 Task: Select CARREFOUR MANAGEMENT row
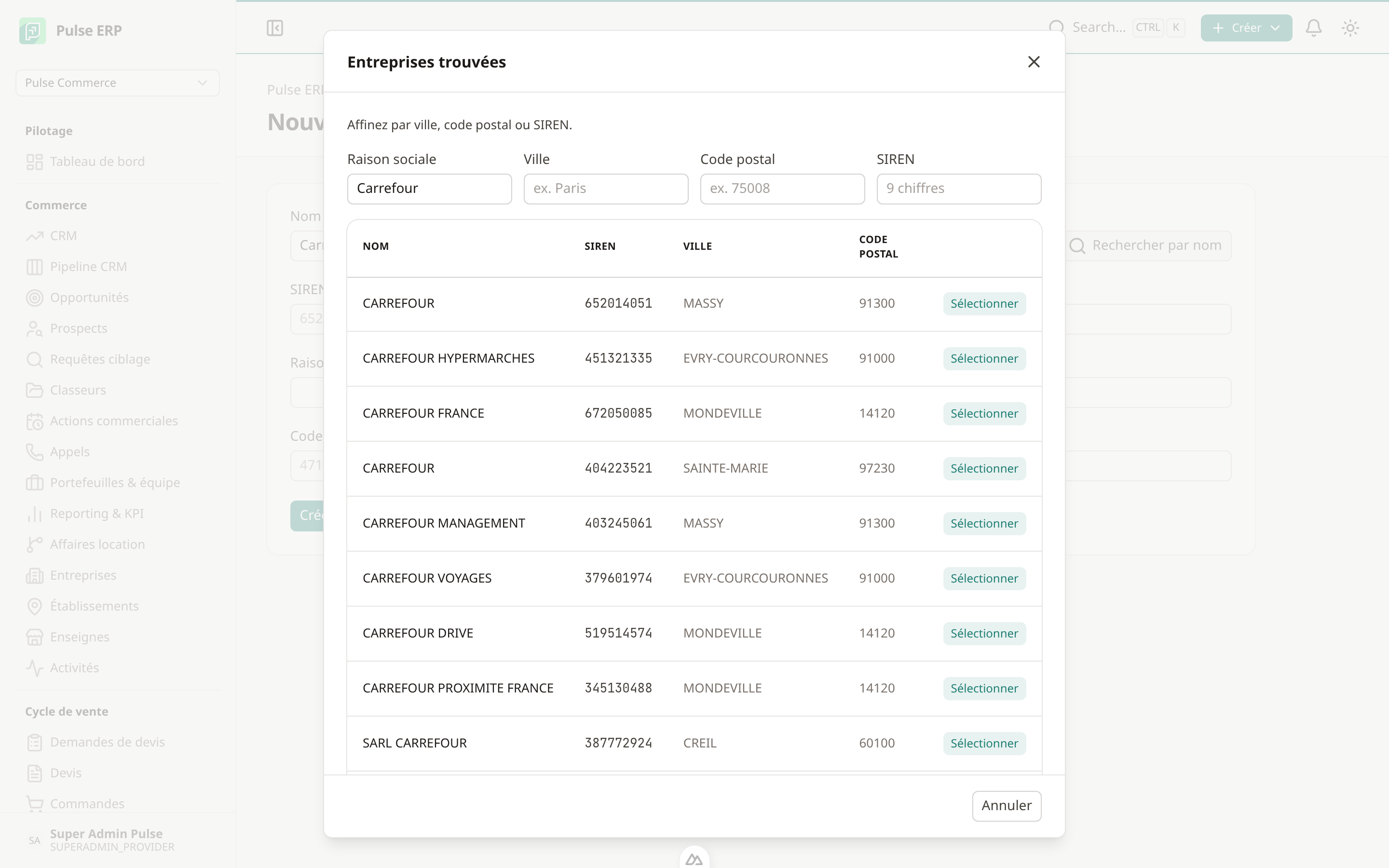984,524
